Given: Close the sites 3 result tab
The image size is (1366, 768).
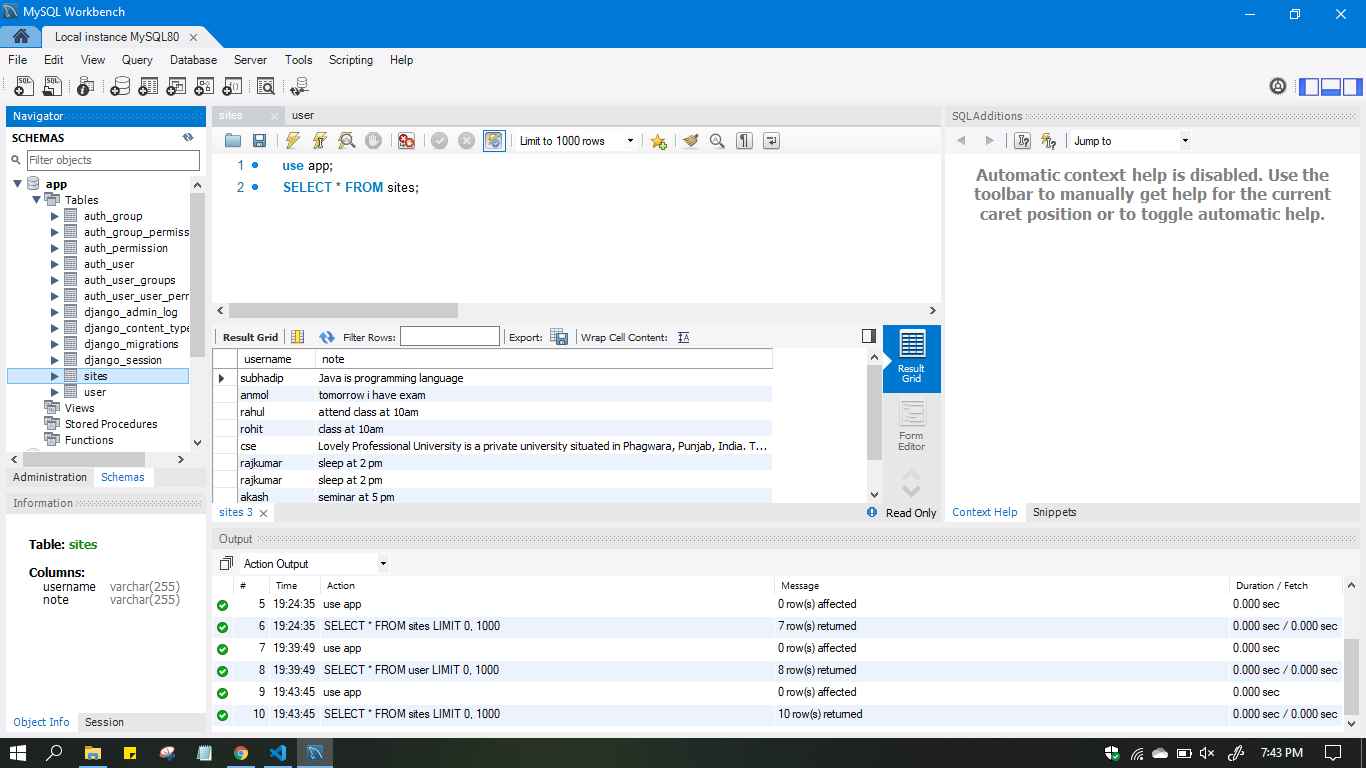Looking at the screenshot, I should pos(263,513).
